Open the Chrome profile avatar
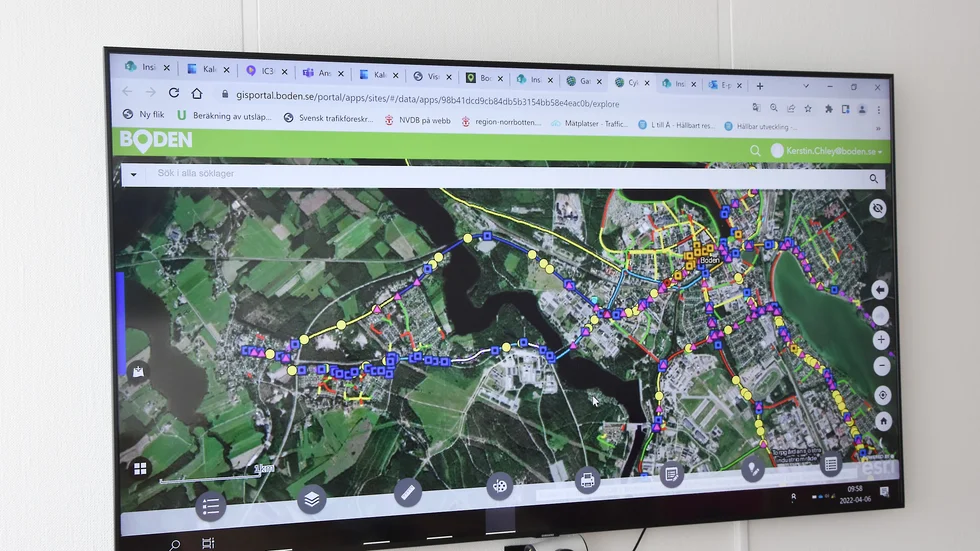Screen dimensions: 980x551 tap(862, 109)
